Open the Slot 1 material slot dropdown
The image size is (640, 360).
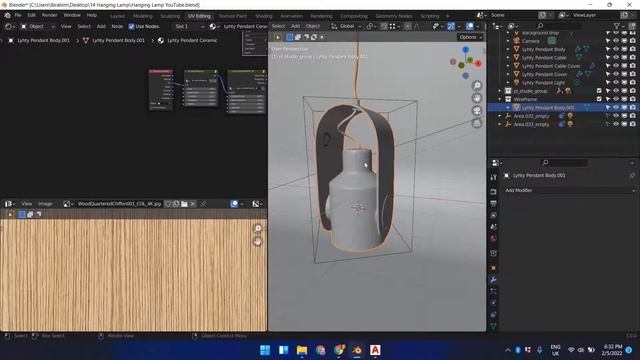pos(189,27)
